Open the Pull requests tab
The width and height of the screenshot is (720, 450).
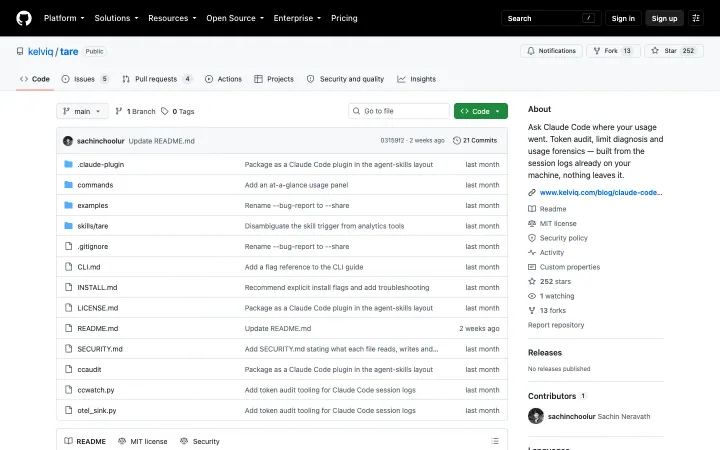[157, 79]
